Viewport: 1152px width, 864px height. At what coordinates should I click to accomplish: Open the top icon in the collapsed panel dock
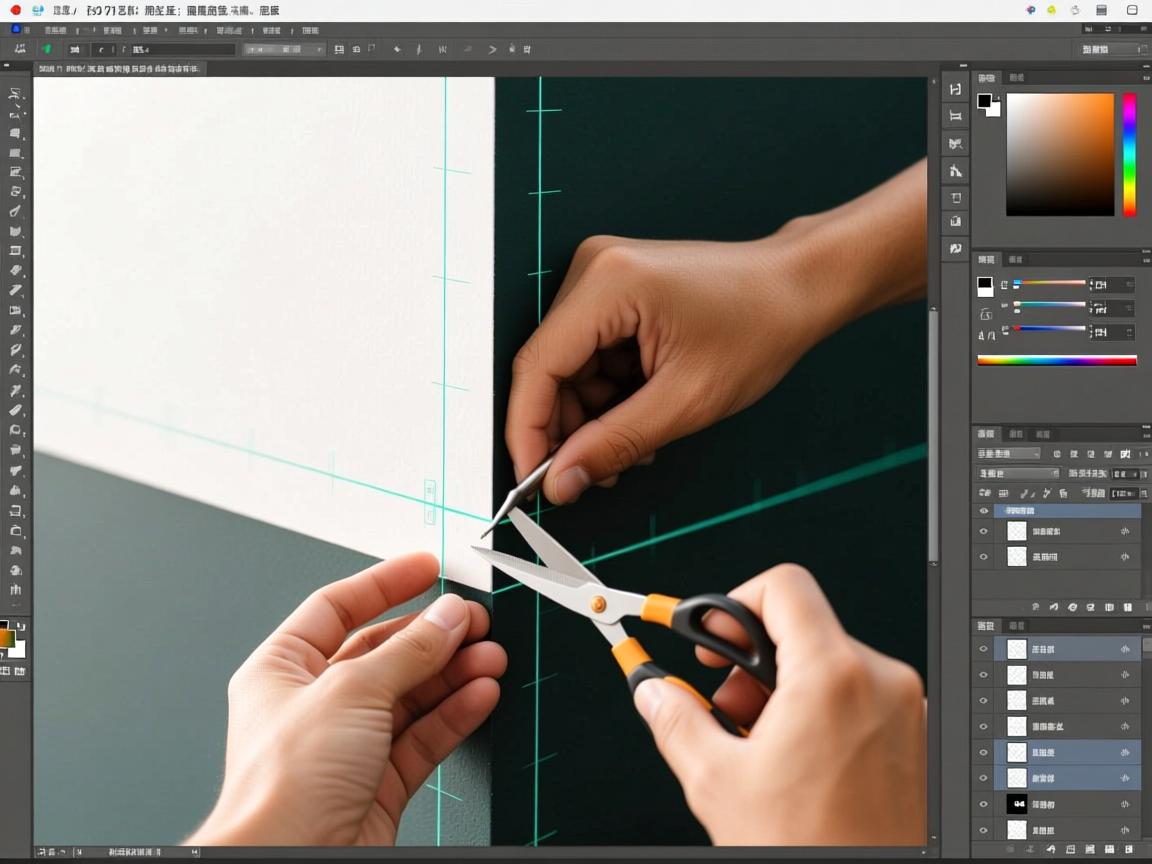pos(956,90)
